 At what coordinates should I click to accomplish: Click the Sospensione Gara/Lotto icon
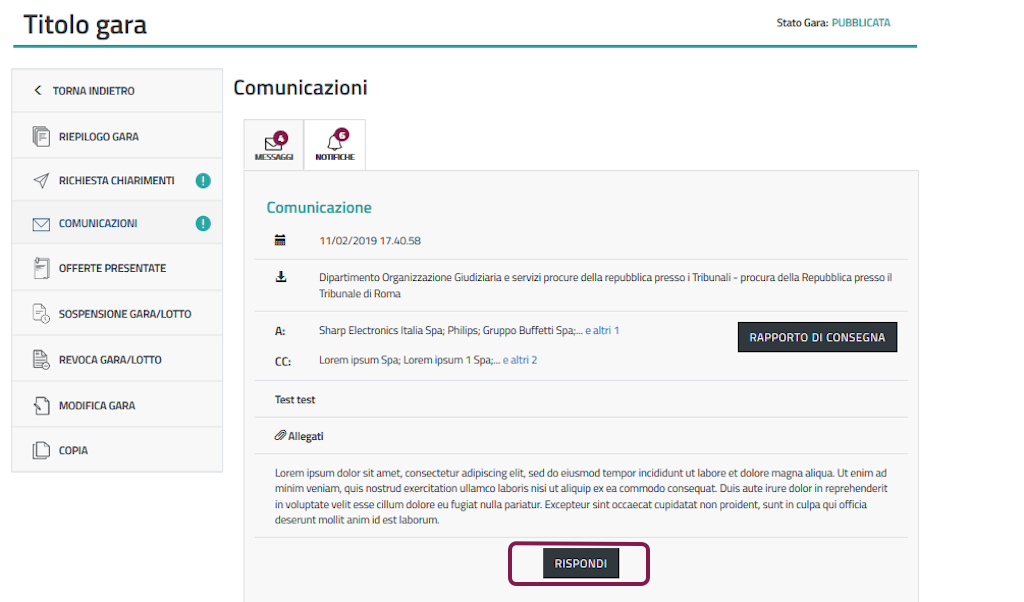tap(41, 314)
